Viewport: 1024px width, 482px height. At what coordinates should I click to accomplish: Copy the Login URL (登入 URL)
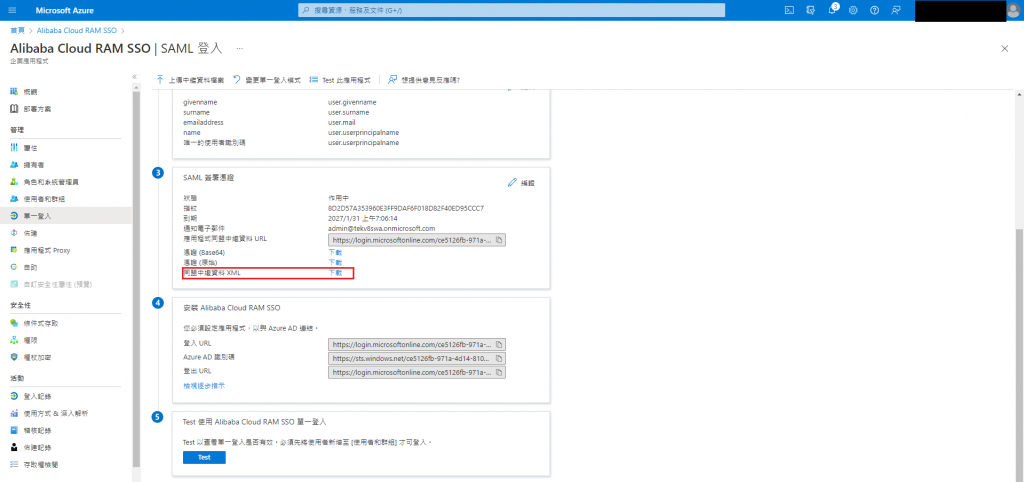[498, 344]
